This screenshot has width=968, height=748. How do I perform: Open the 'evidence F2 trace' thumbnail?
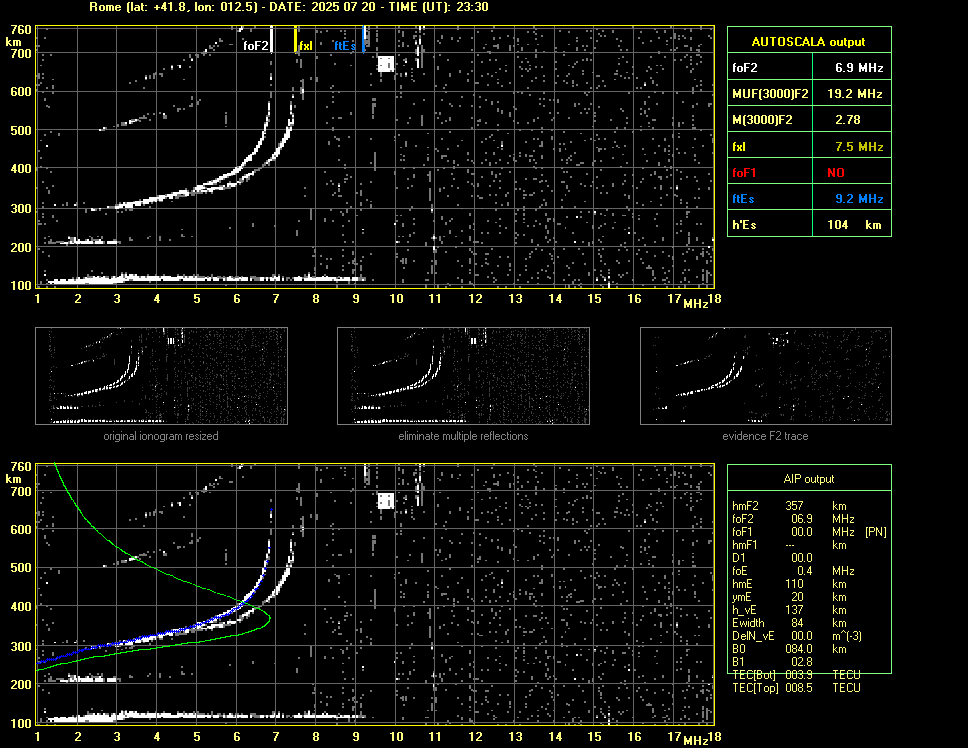[766, 376]
